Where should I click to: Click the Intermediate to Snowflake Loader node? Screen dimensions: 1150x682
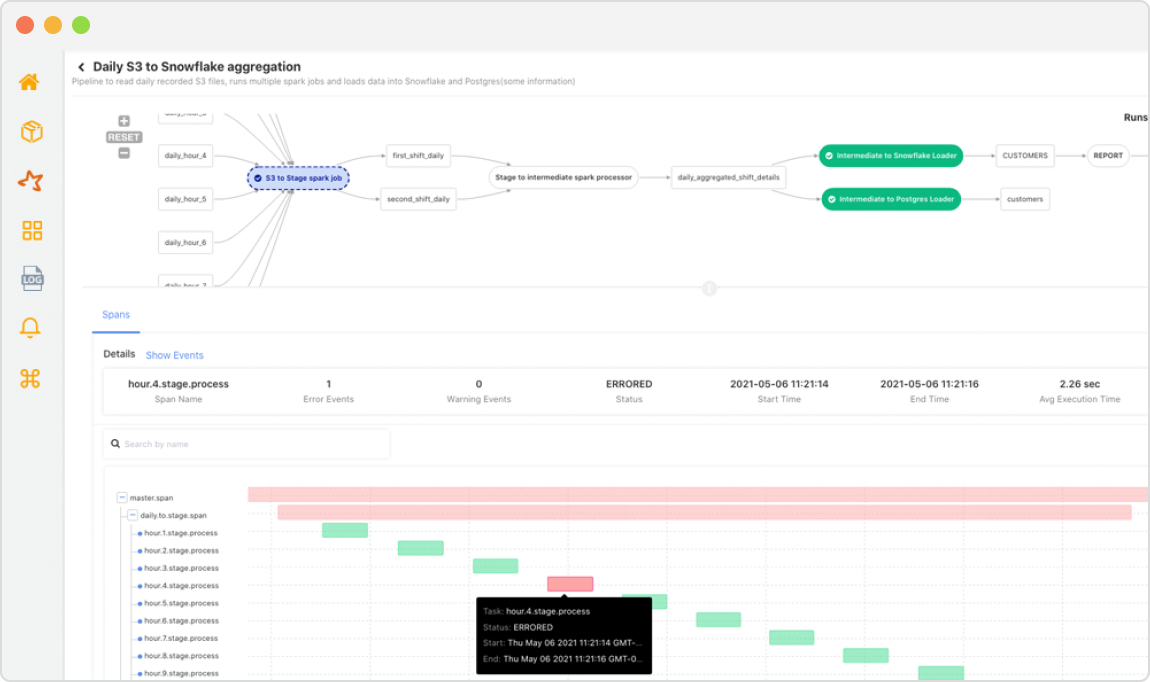[891, 155]
